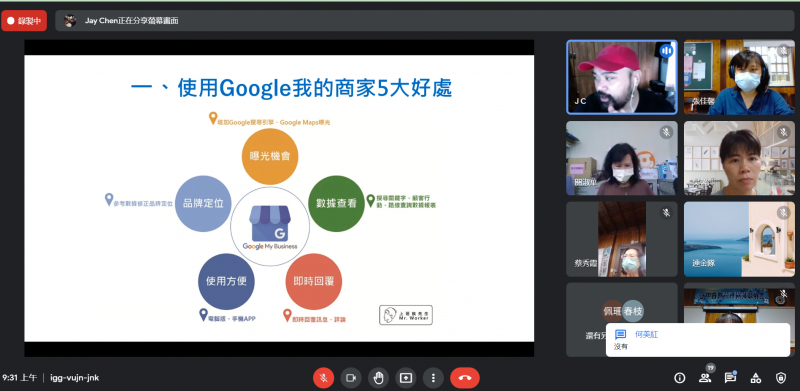Image resolution: width=800 pixels, height=391 pixels.
Task: Click chat bubble icon in notification popup
Action: coord(620,335)
